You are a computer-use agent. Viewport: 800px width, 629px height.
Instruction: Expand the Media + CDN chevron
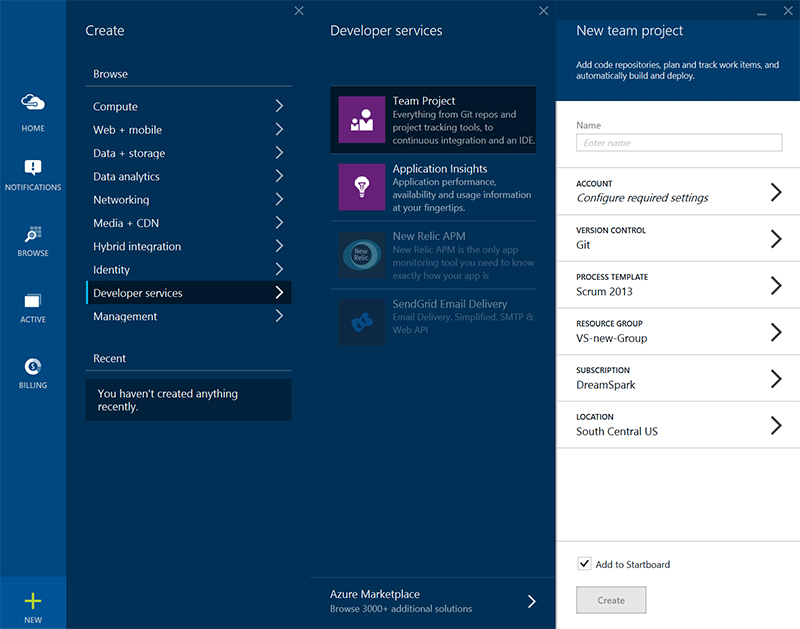279,222
